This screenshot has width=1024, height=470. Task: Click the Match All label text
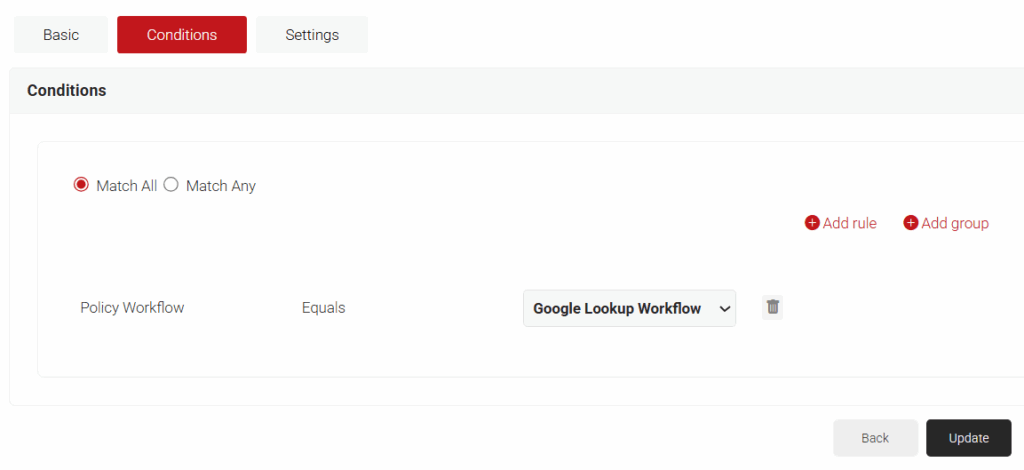tap(126, 186)
